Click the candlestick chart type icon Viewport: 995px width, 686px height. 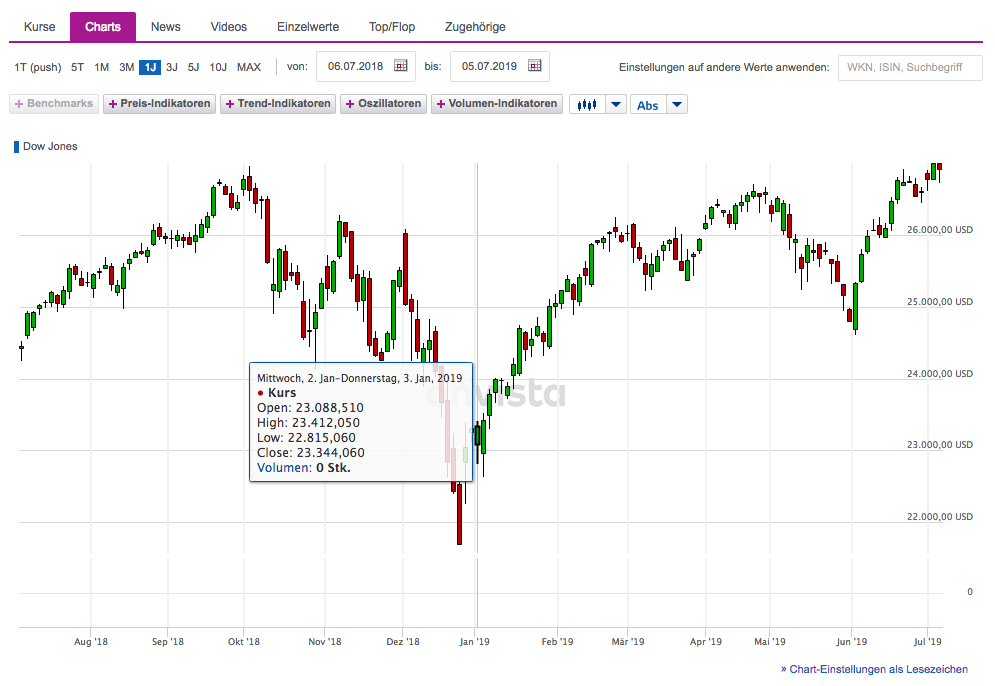pos(587,104)
